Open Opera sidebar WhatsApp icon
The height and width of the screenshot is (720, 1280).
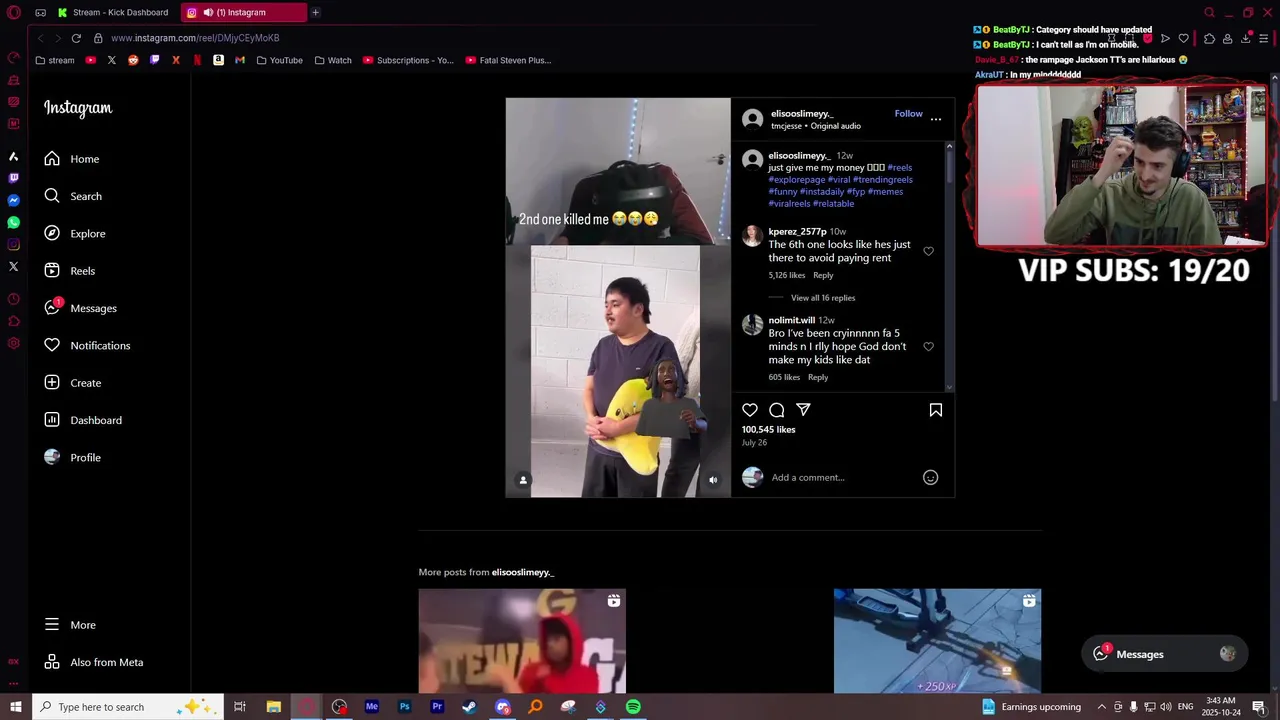[x=13, y=222]
